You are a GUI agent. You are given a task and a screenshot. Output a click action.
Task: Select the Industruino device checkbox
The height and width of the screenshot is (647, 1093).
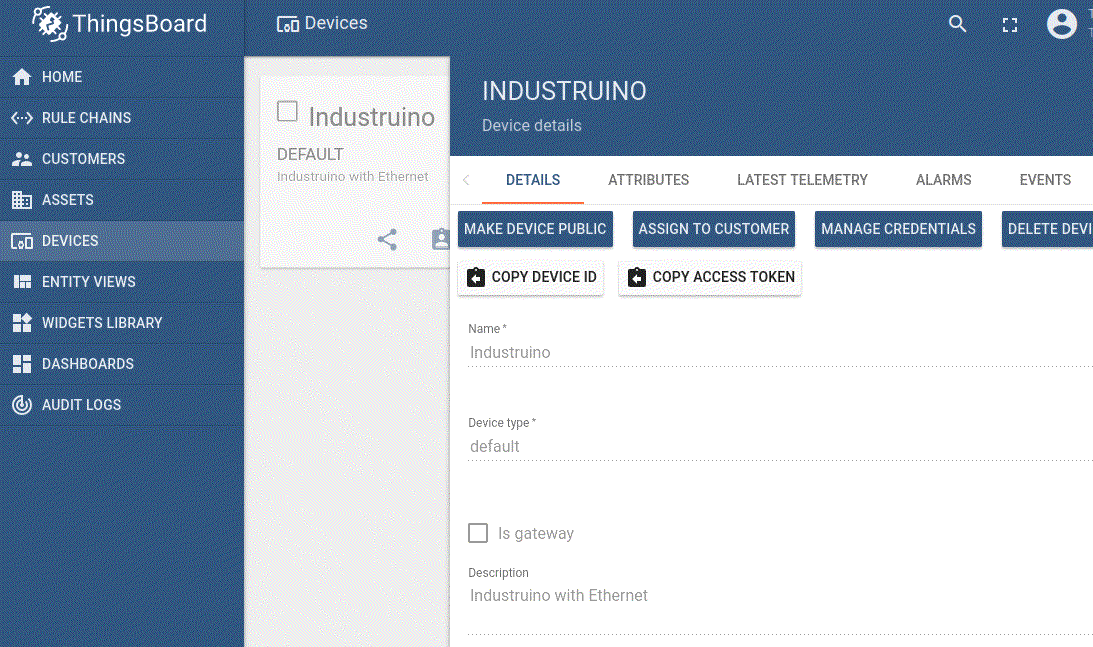coord(287,111)
